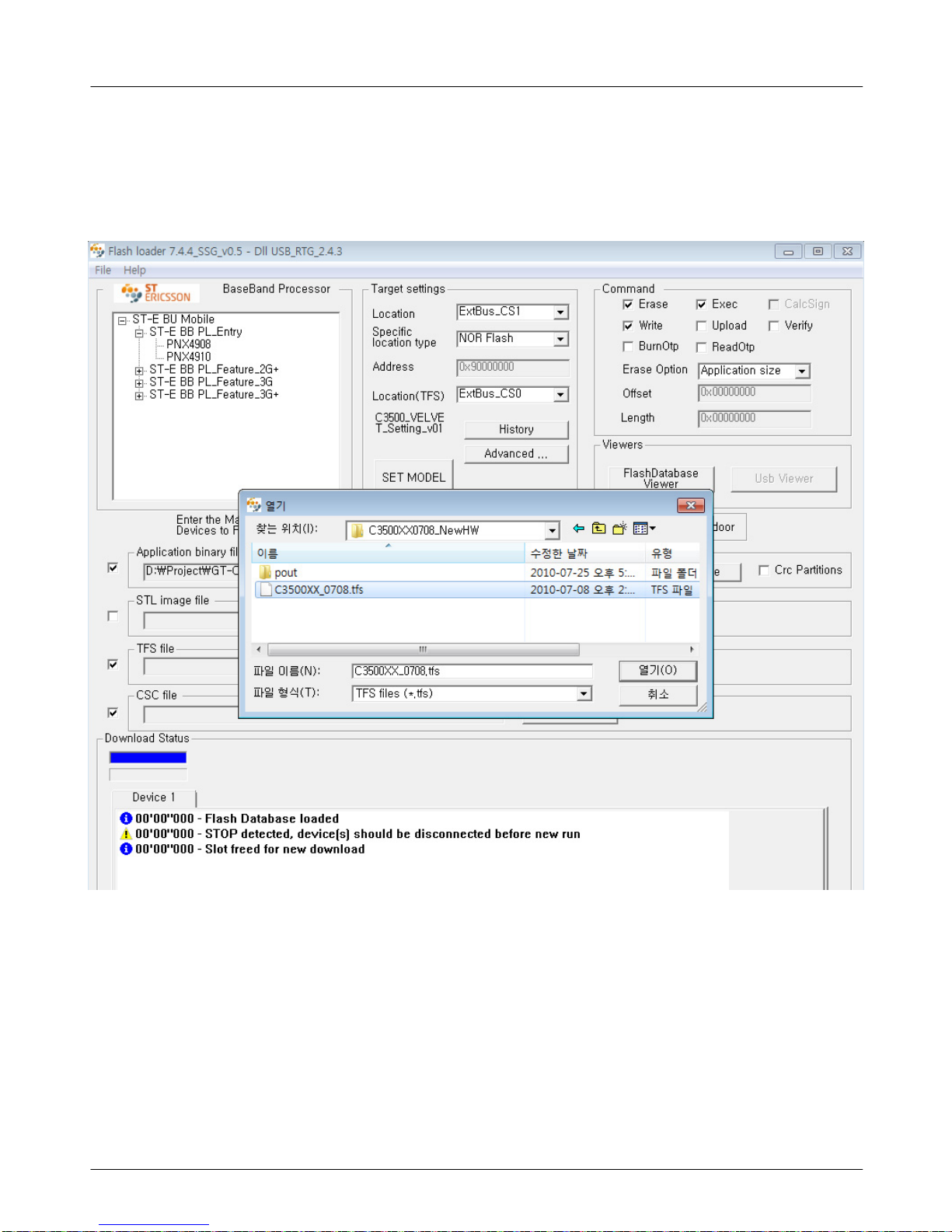The width and height of the screenshot is (952, 1232).
Task: Sort by type column header
Action: [x=672, y=553]
